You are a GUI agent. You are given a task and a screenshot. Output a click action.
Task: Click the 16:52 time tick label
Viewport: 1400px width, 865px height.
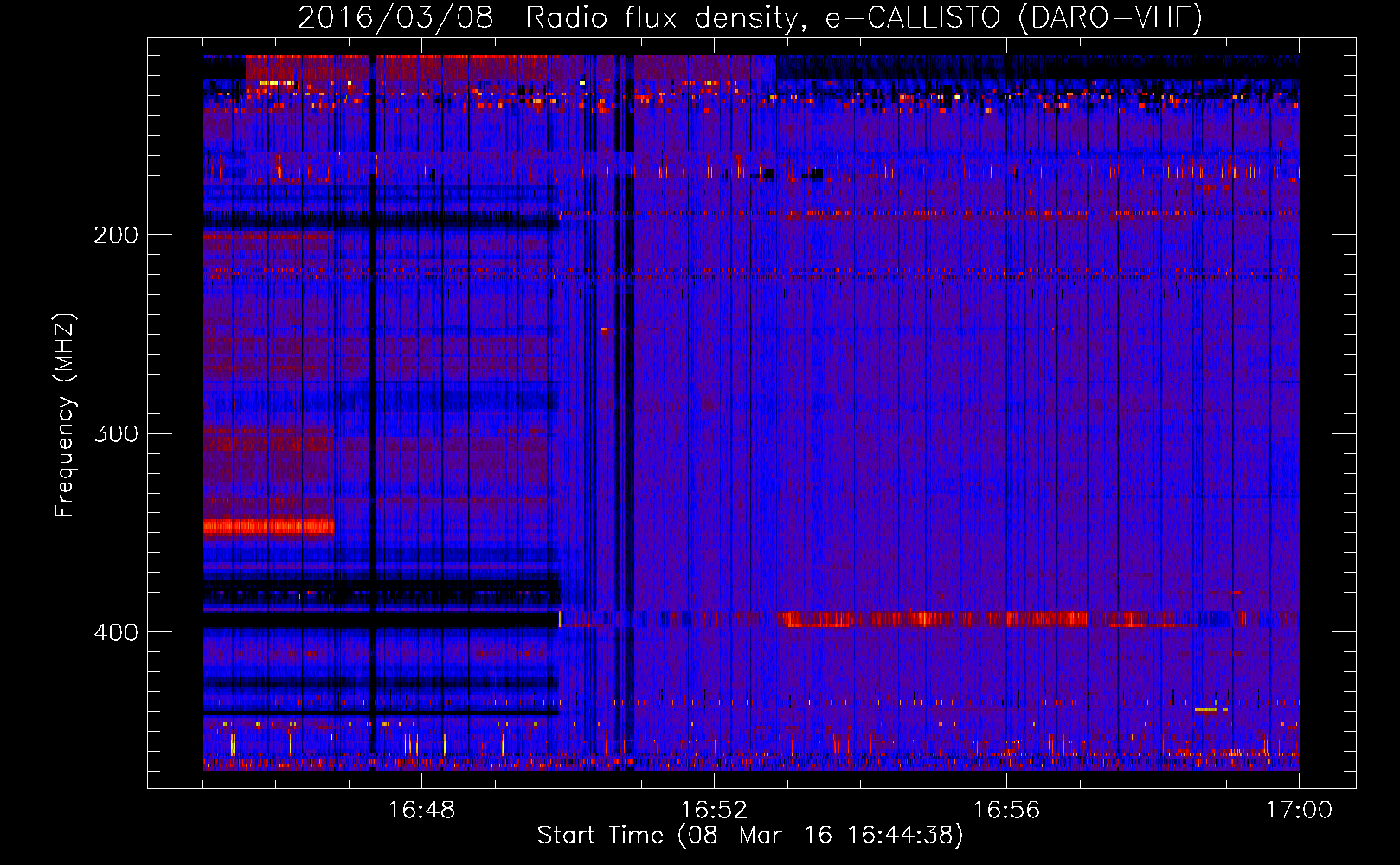[714, 811]
